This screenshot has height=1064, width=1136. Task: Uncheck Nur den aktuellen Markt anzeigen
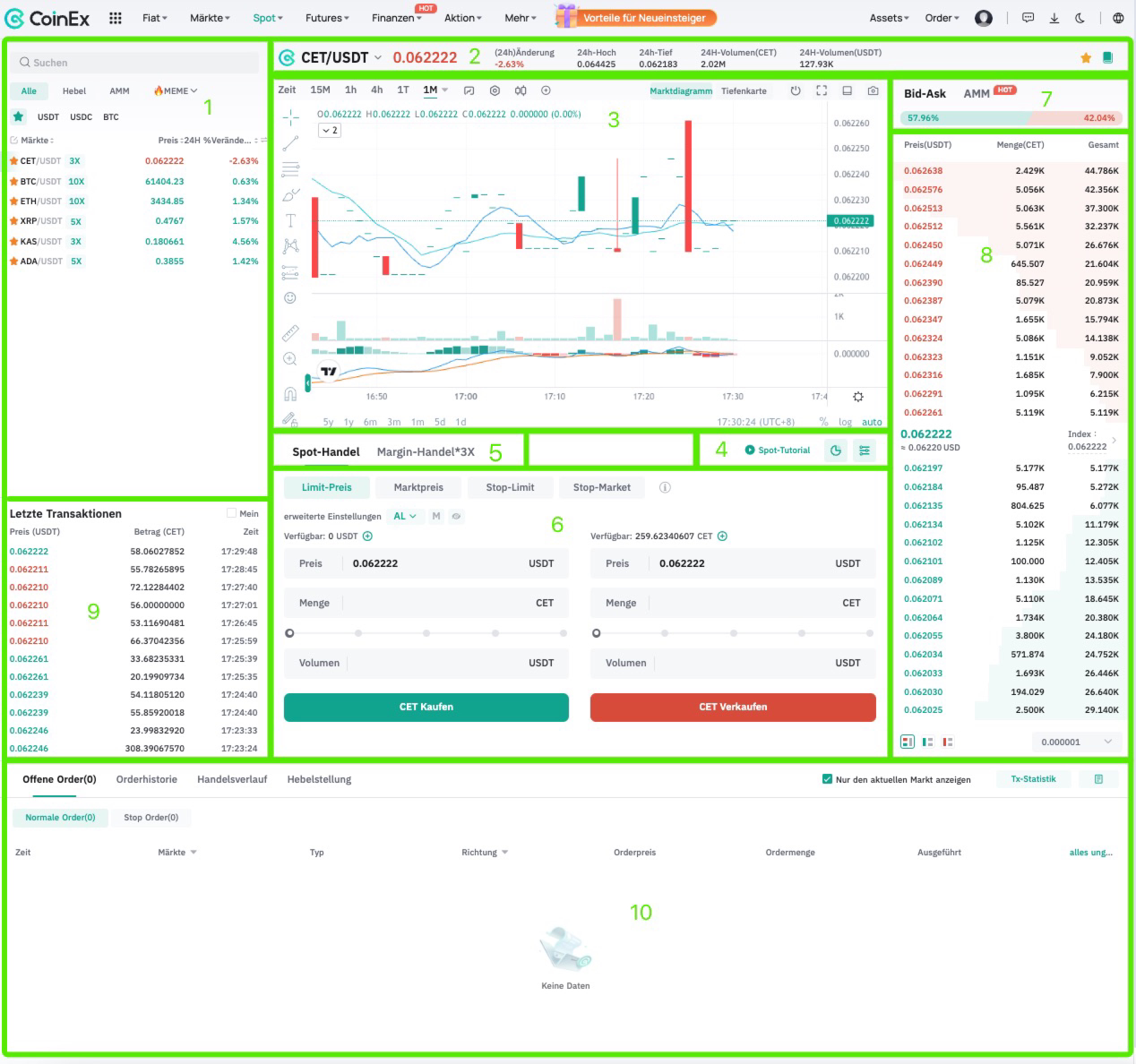(x=827, y=779)
